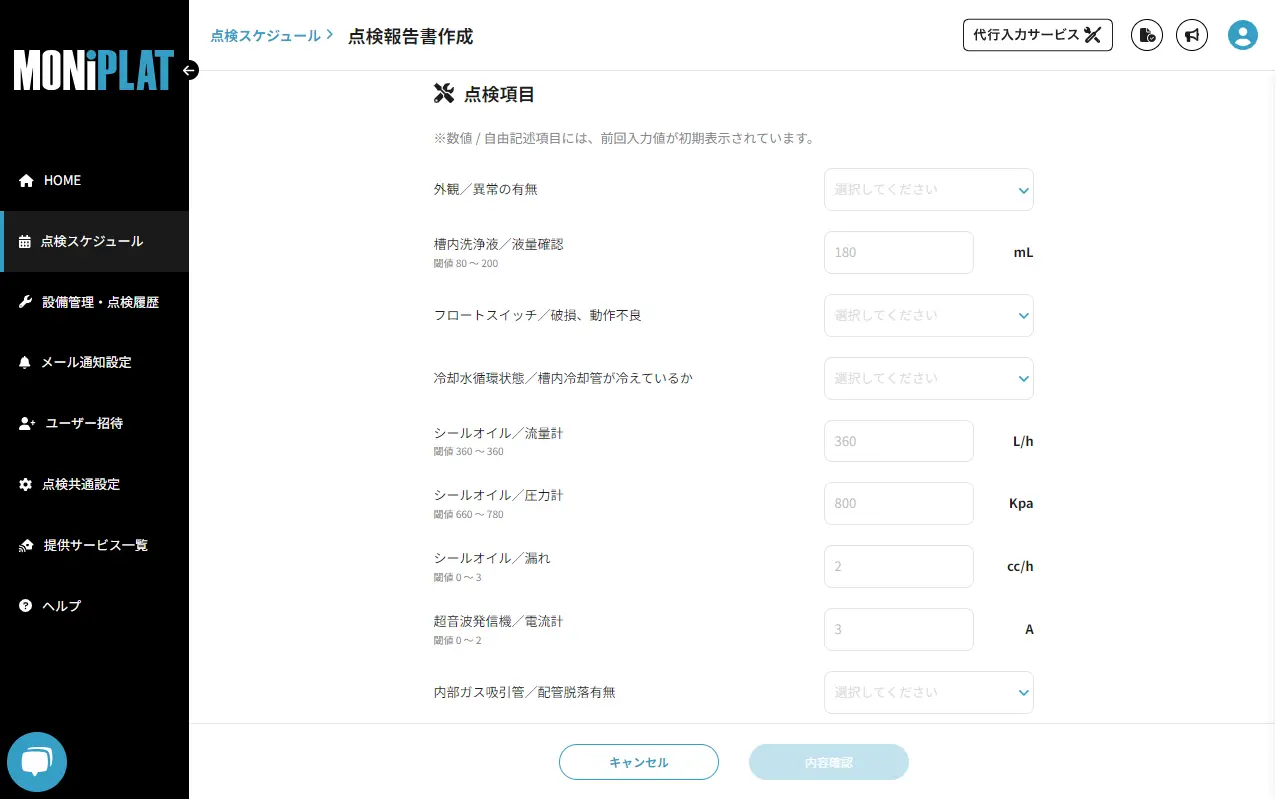Expand the フロートスイッチ condition dropdown
This screenshot has width=1280, height=800.
pyautogui.click(x=928, y=315)
